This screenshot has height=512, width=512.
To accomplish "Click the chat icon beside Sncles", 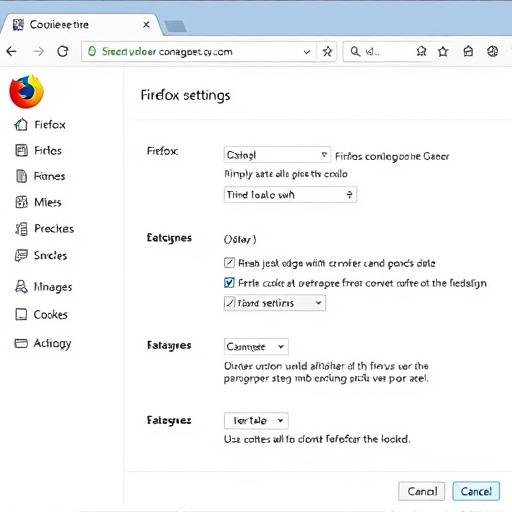I will pos(21,256).
